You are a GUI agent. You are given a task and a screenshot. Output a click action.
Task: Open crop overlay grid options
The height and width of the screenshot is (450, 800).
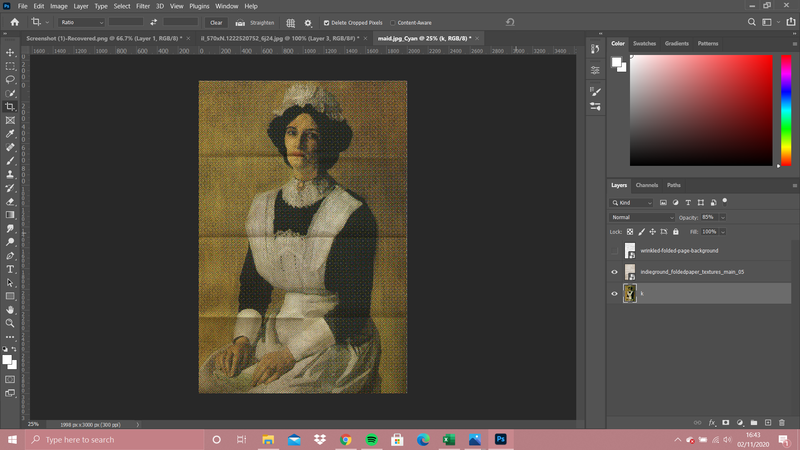pyautogui.click(x=290, y=23)
